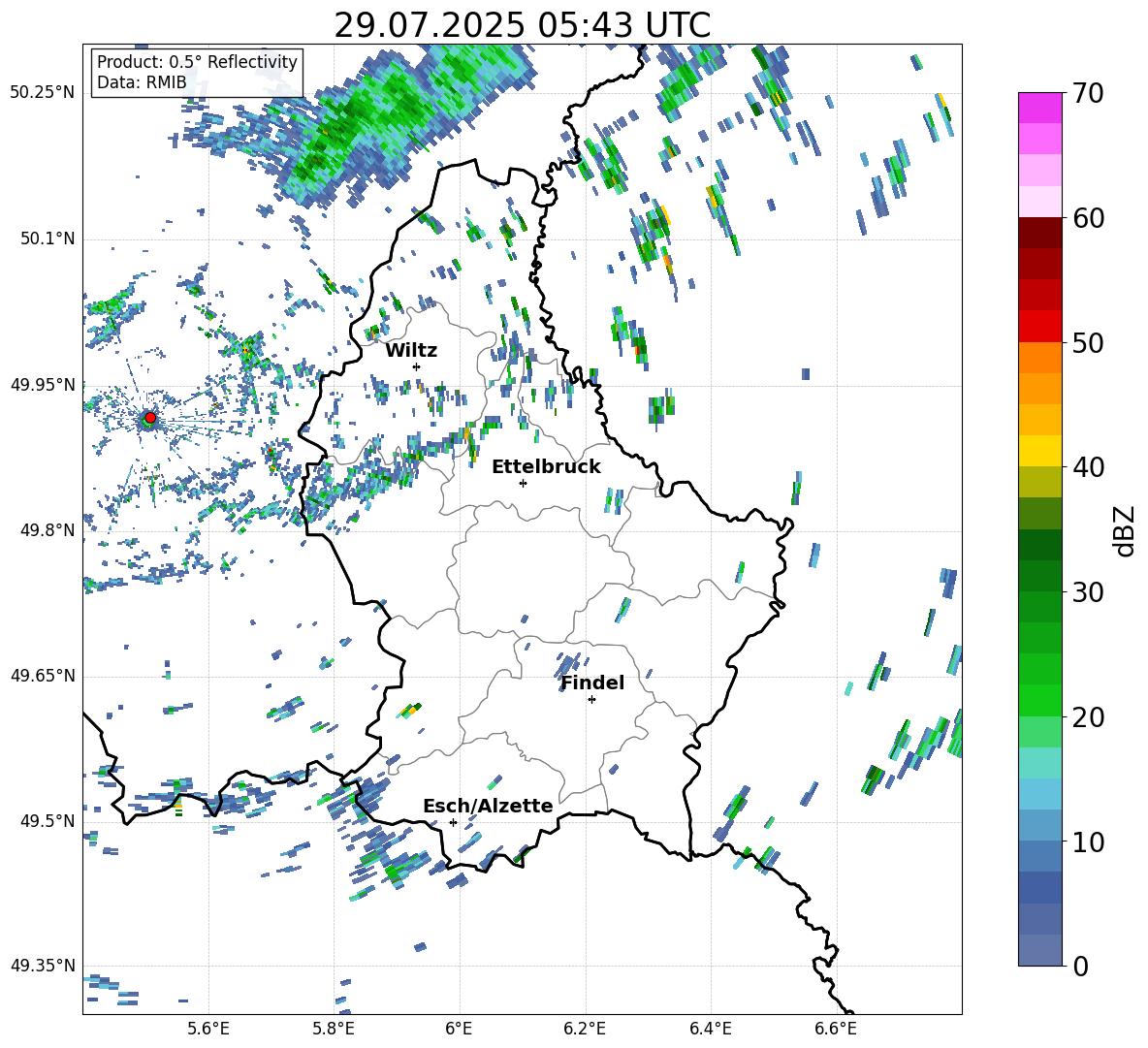The image size is (1148, 1048).
Task: Click the colorbar tick label 20
Action: pos(1087,716)
